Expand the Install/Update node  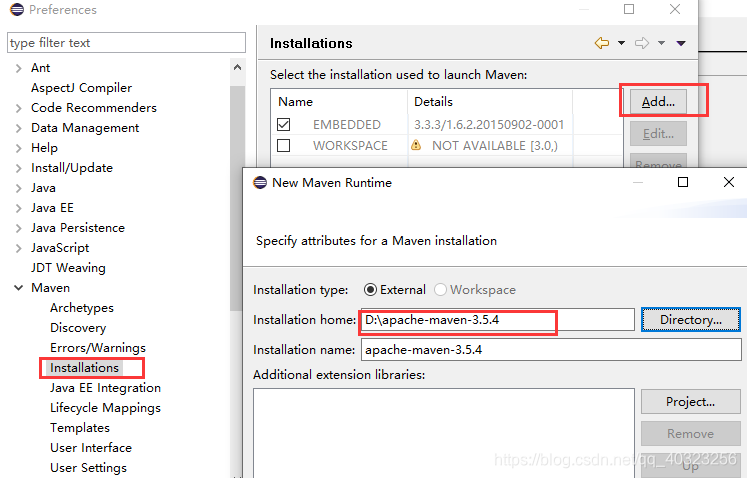(x=19, y=168)
